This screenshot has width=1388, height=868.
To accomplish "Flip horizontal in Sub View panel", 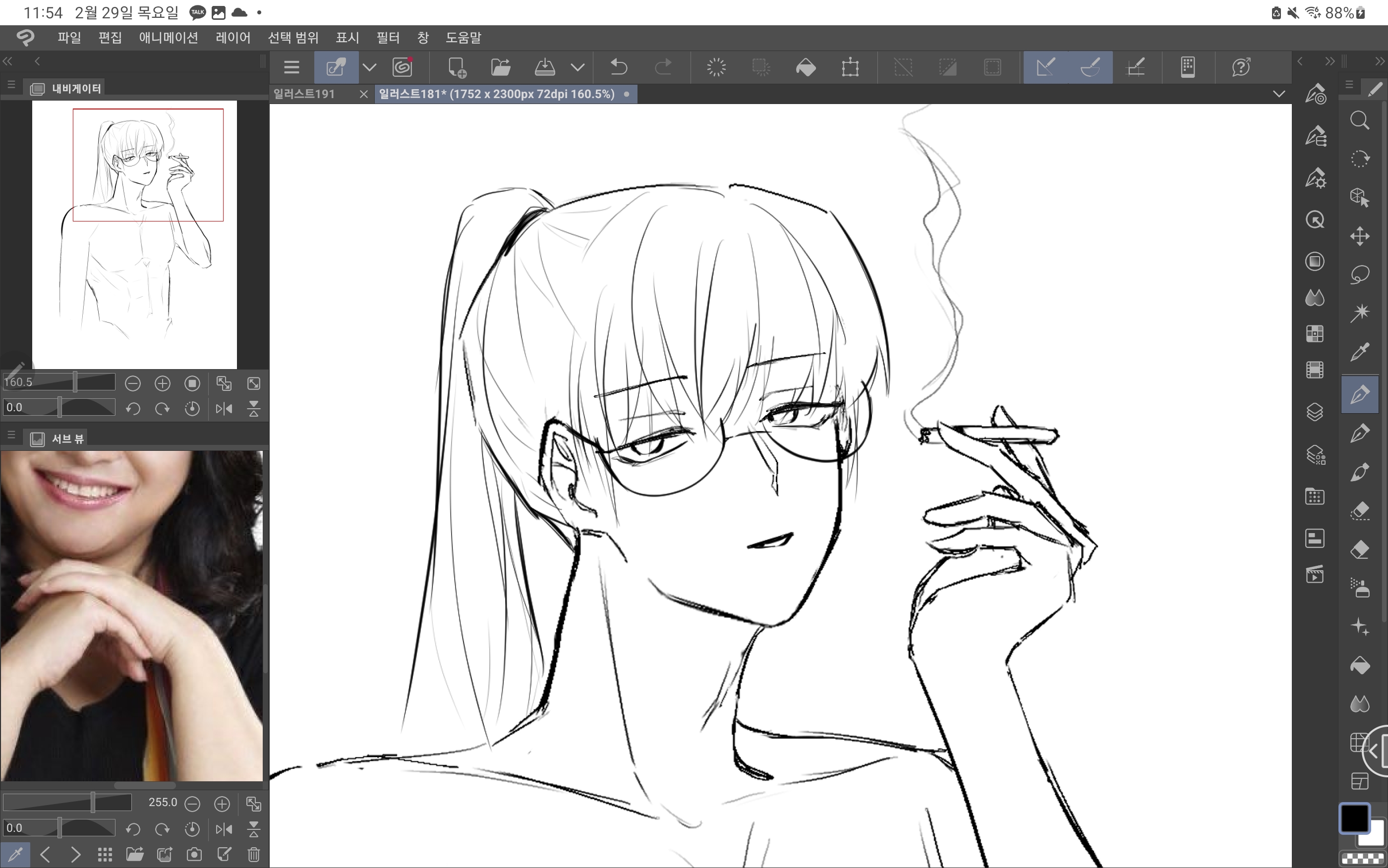I will pyautogui.click(x=224, y=829).
